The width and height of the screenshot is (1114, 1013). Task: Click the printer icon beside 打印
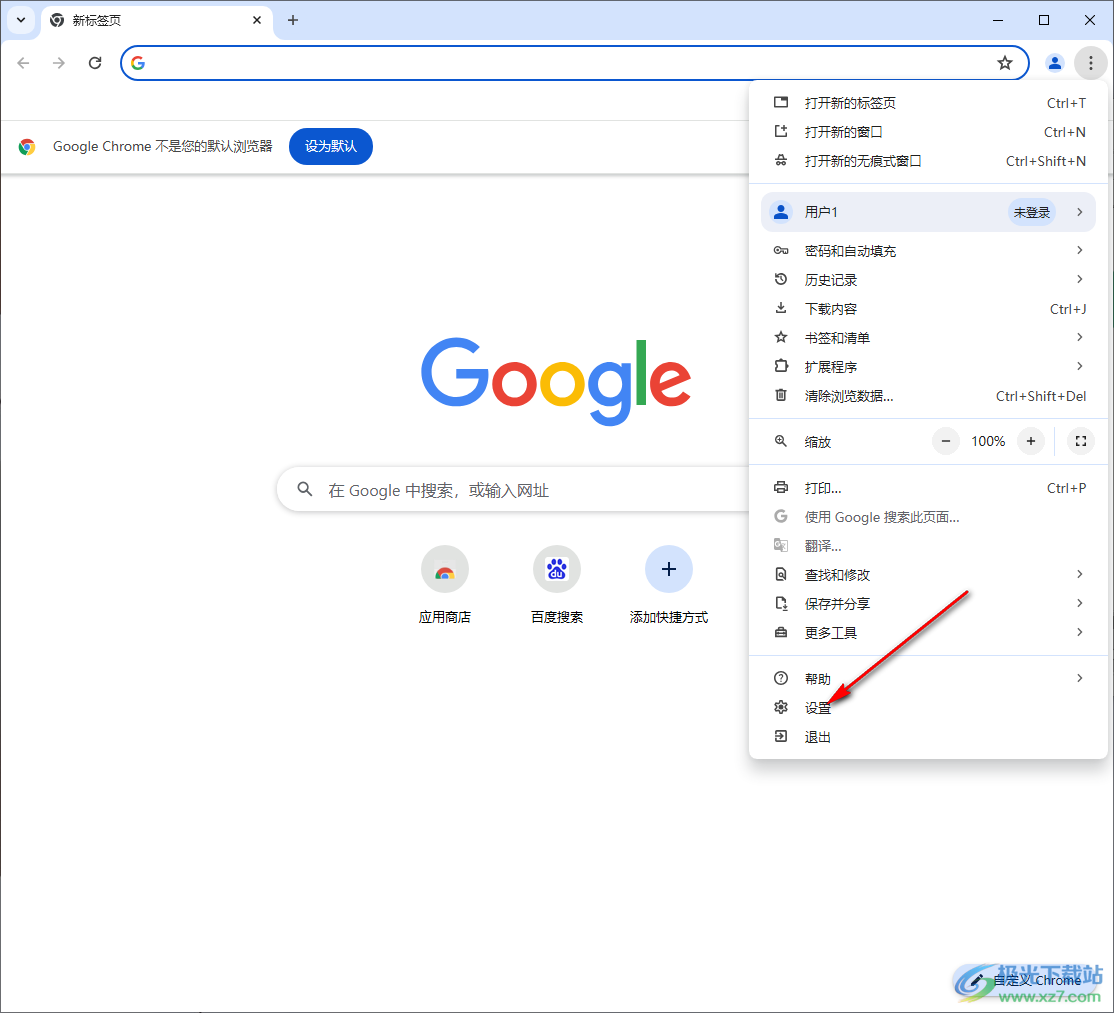(781, 487)
